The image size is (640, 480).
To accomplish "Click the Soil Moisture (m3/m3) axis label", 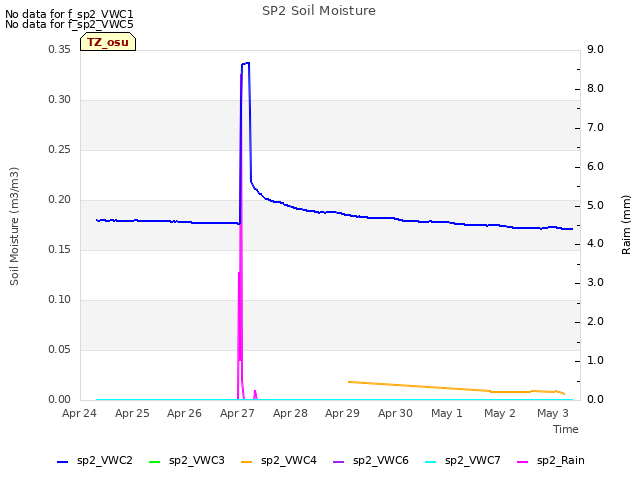I will 14,226.
